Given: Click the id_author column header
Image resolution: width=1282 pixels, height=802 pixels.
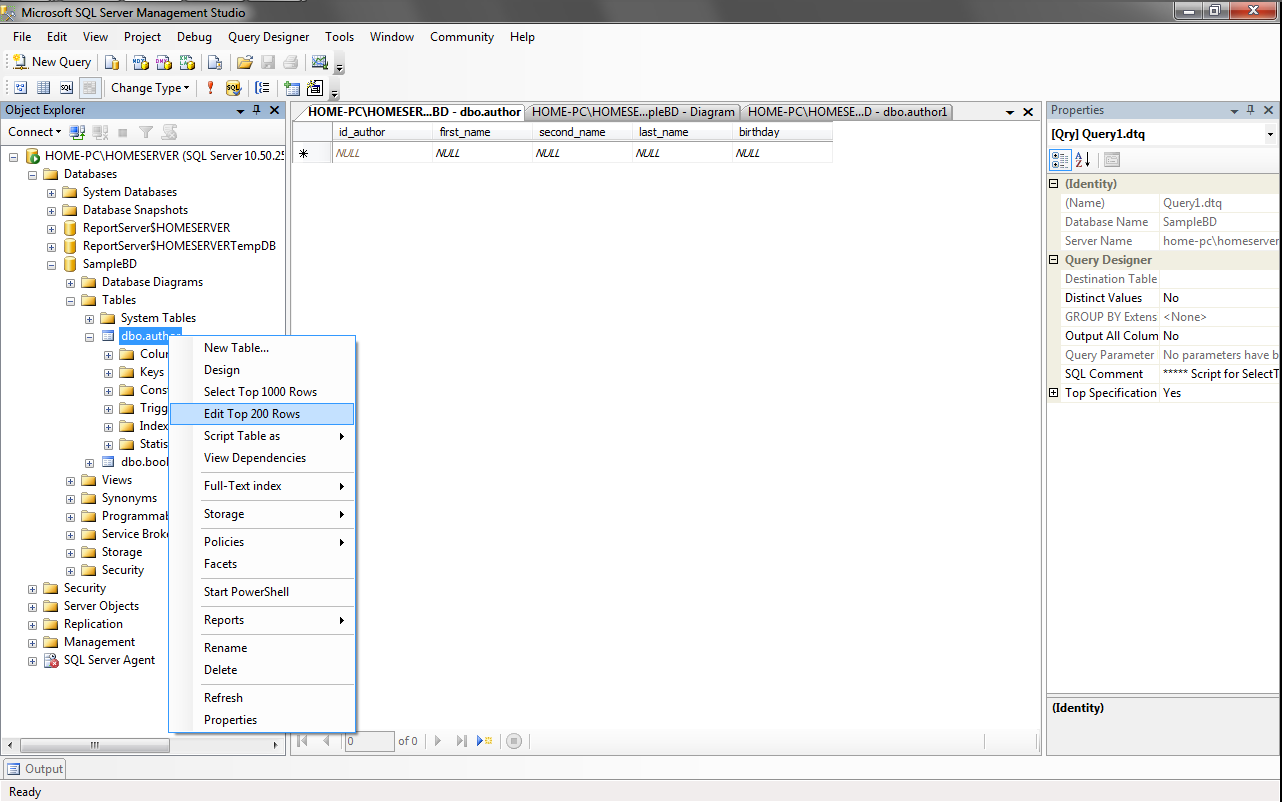Looking at the screenshot, I should [383, 132].
